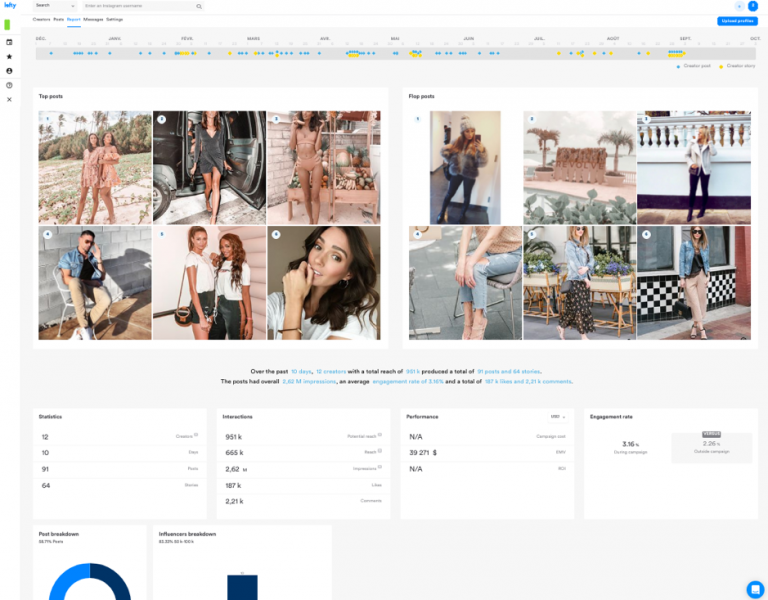Click the '10 days' link in summary
This screenshot has height=600, width=768.
[x=301, y=371]
